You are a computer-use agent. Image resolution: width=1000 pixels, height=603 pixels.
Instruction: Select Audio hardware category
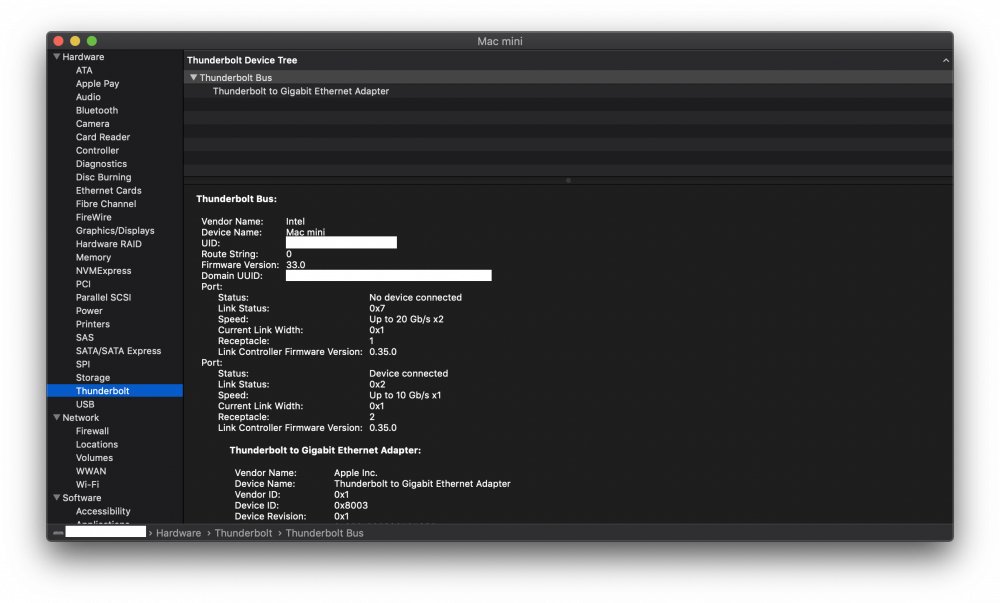point(88,97)
